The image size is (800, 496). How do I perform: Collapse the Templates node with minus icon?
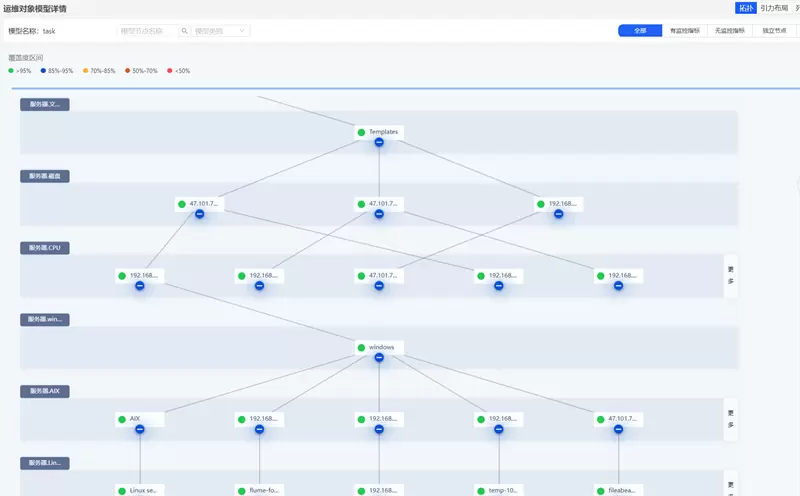379,142
